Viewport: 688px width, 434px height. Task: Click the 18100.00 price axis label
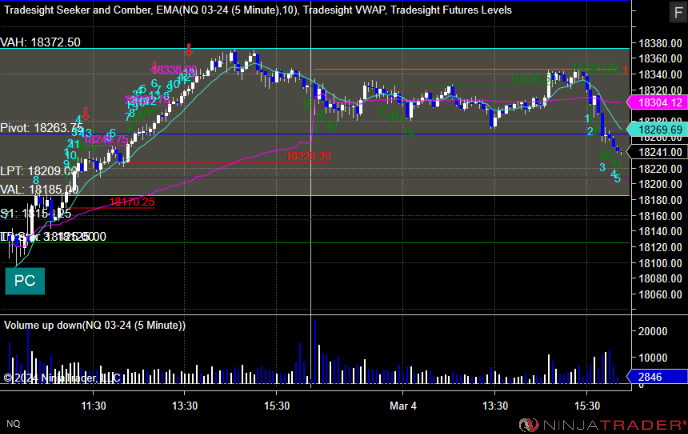(x=660, y=263)
